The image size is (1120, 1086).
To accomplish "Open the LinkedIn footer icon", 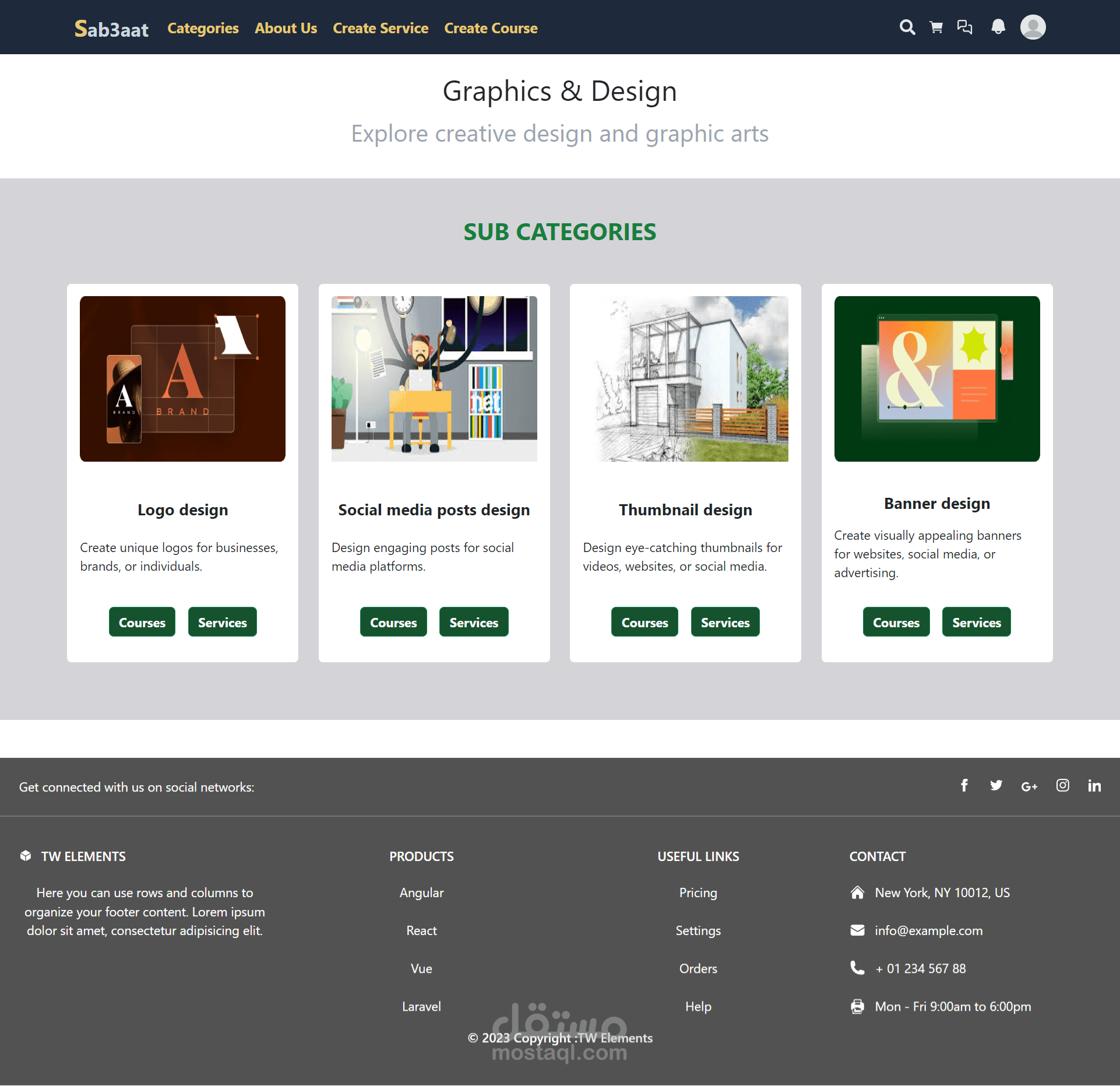I will click(x=1094, y=786).
